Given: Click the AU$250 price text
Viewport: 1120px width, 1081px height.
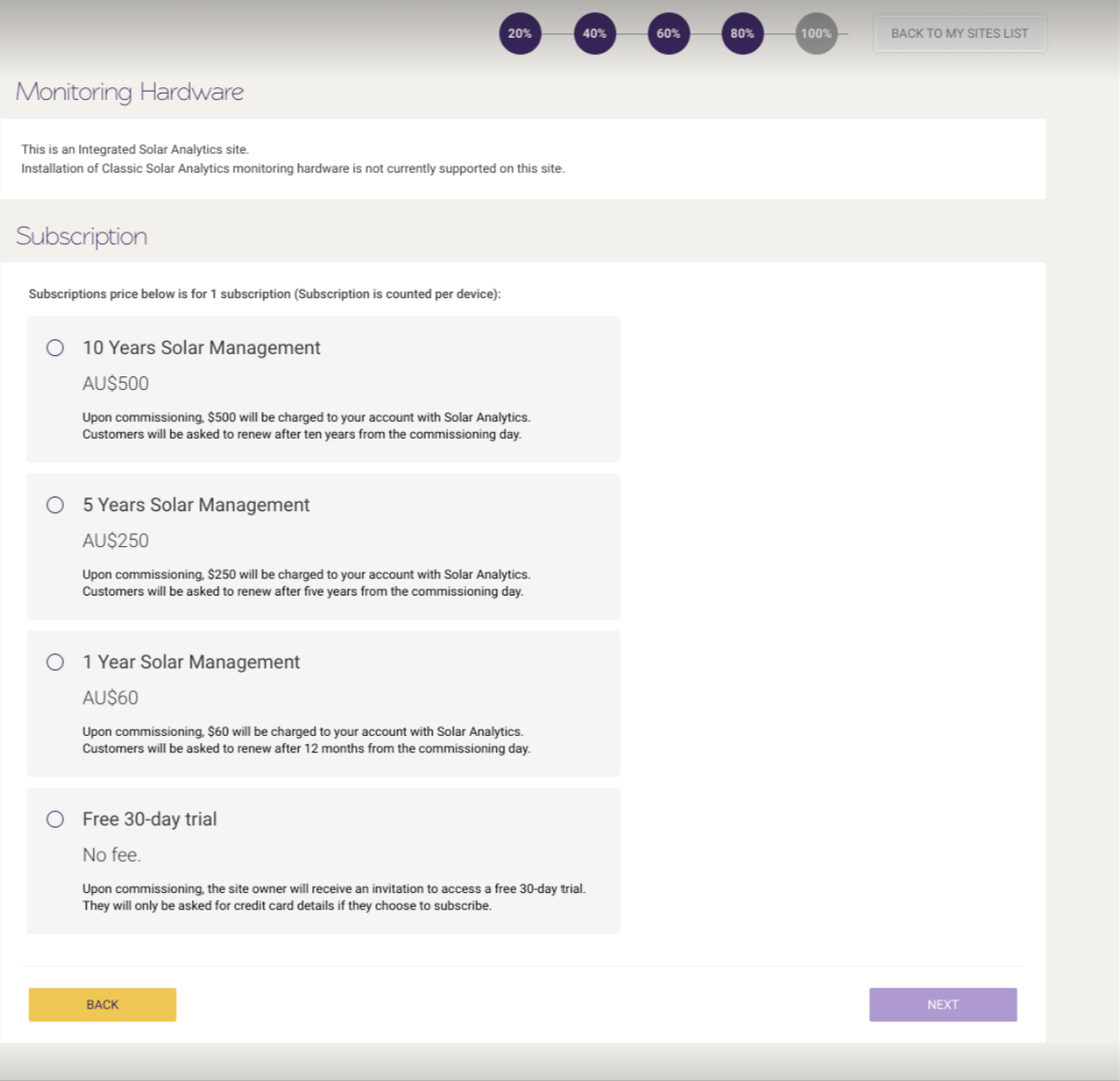Looking at the screenshot, I should [116, 540].
